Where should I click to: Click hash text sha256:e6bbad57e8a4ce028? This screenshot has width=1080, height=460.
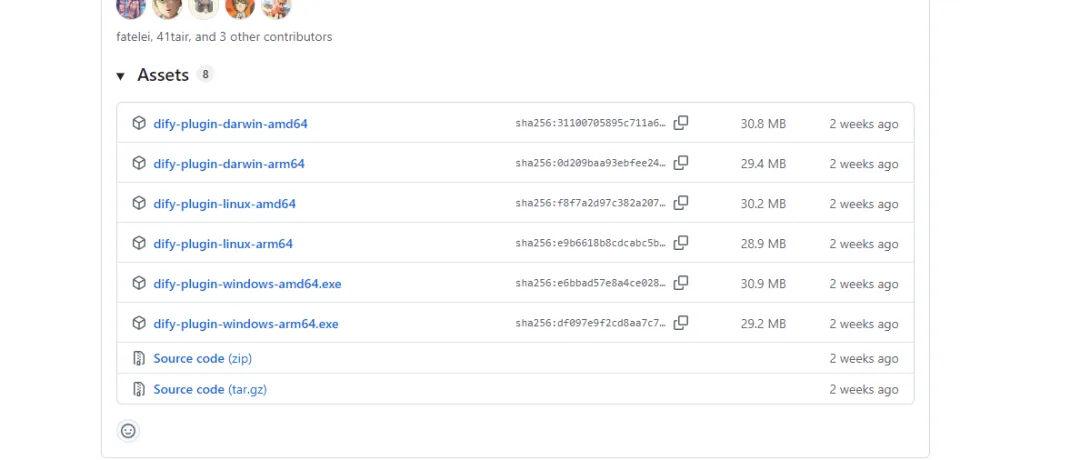591,284
